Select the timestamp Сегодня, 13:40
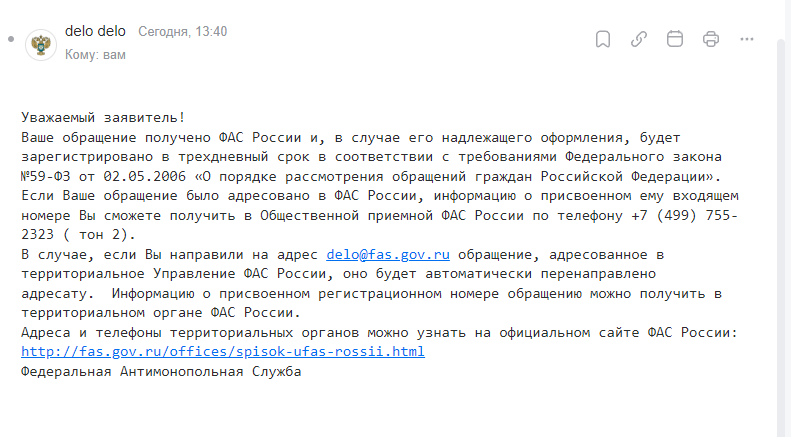The width and height of the screenshot is (791, 437). 183,31
